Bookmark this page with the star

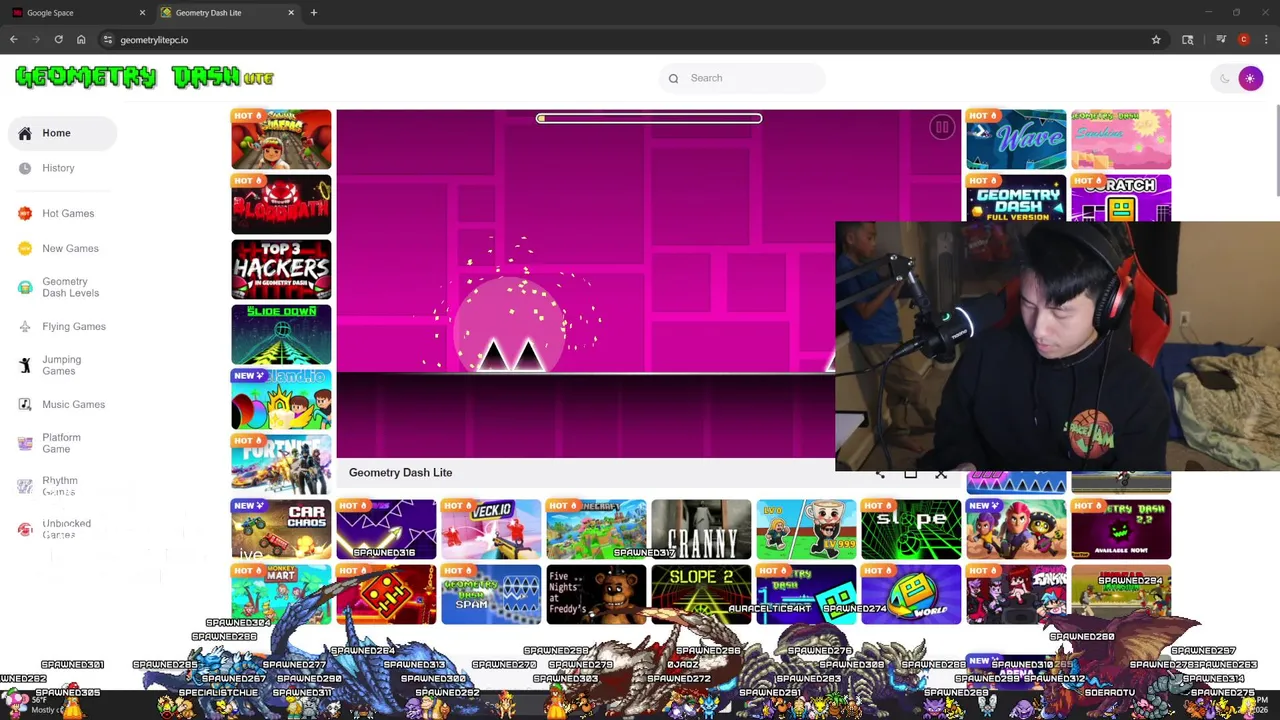pos(1156,39)
